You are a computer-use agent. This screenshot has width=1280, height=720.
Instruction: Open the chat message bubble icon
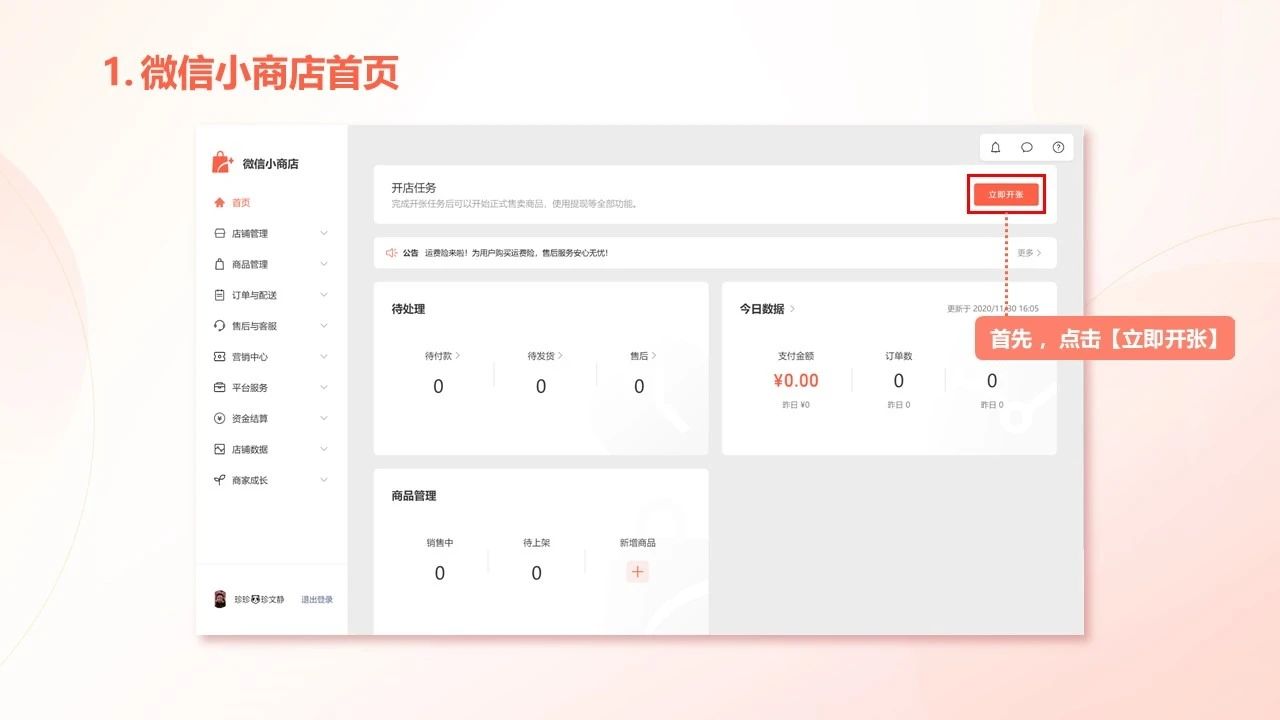pos(1027,147)
